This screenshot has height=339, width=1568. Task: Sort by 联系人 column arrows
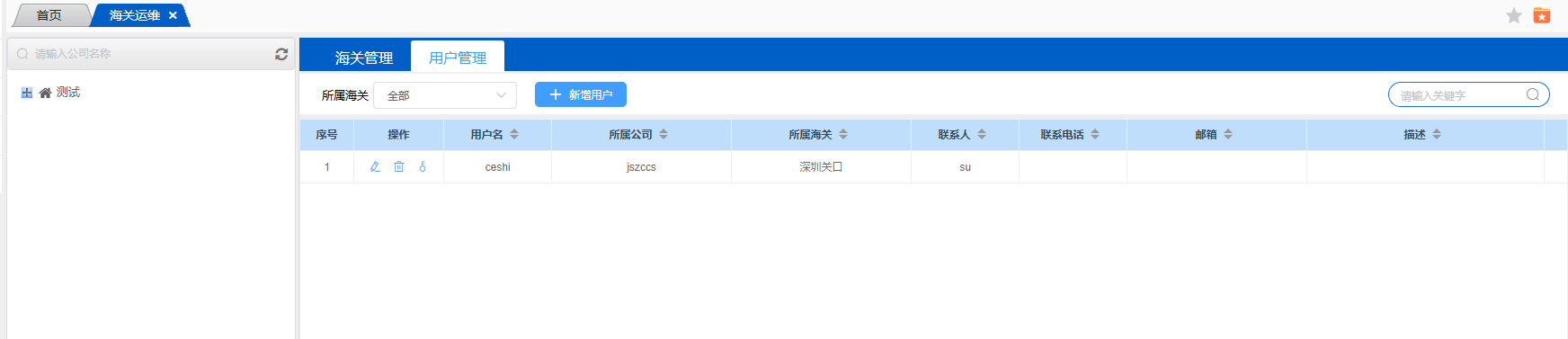(x=982, y=134)
